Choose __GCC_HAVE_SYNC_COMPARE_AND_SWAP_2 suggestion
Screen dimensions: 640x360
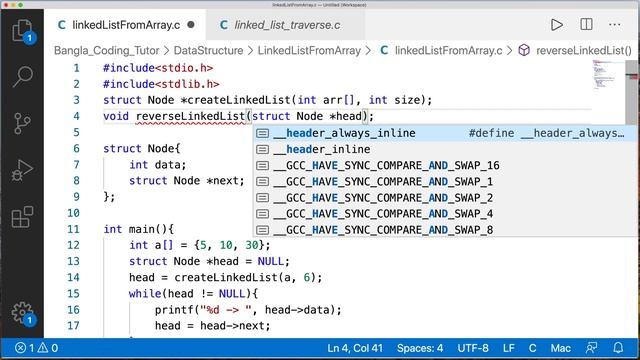point(445,198)
